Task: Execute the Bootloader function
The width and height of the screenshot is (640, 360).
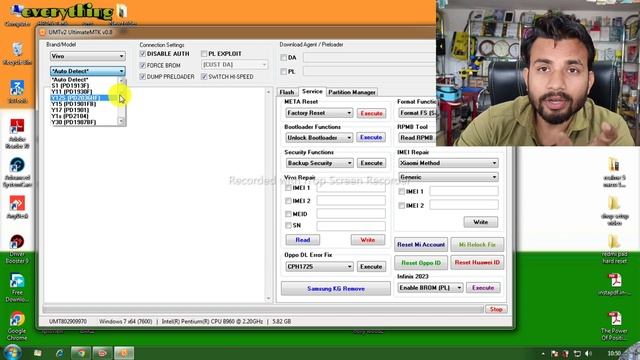Action: (x=371, y=138)
